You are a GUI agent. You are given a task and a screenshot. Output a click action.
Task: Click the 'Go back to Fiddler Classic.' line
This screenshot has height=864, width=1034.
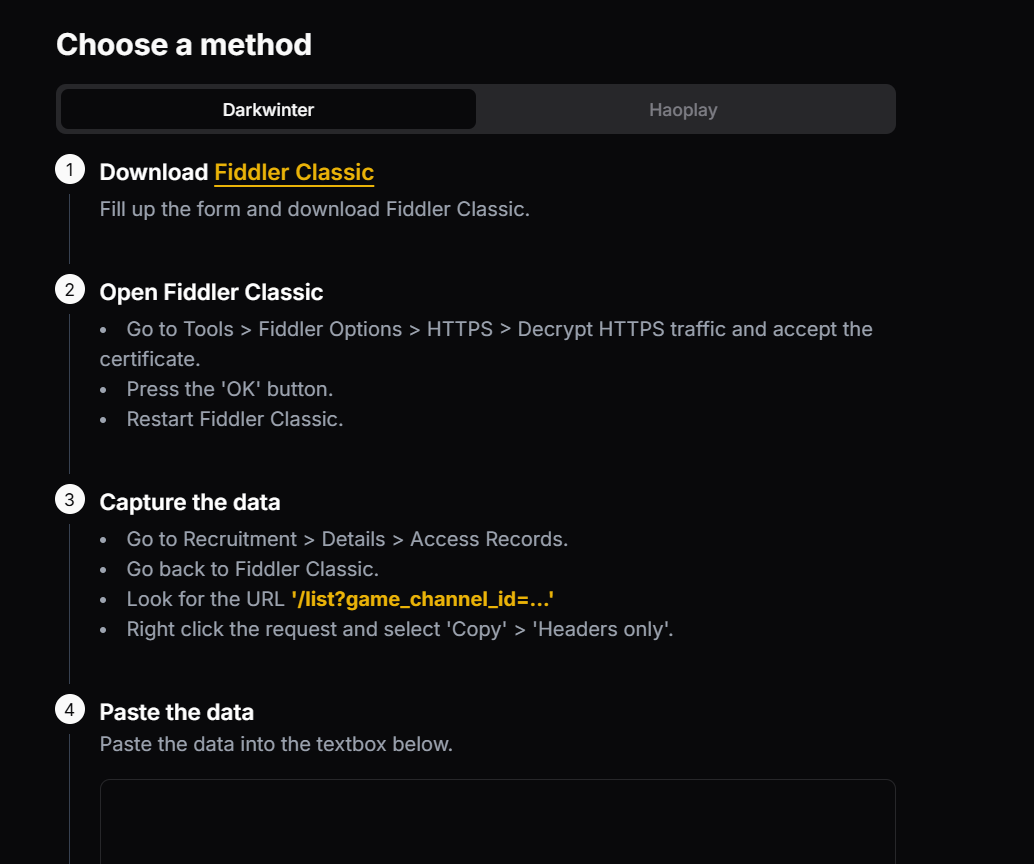coord(253,569)
